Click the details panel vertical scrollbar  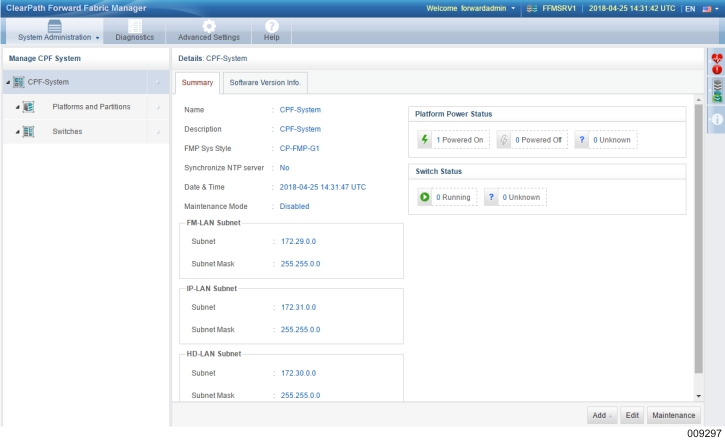(697, 240)
